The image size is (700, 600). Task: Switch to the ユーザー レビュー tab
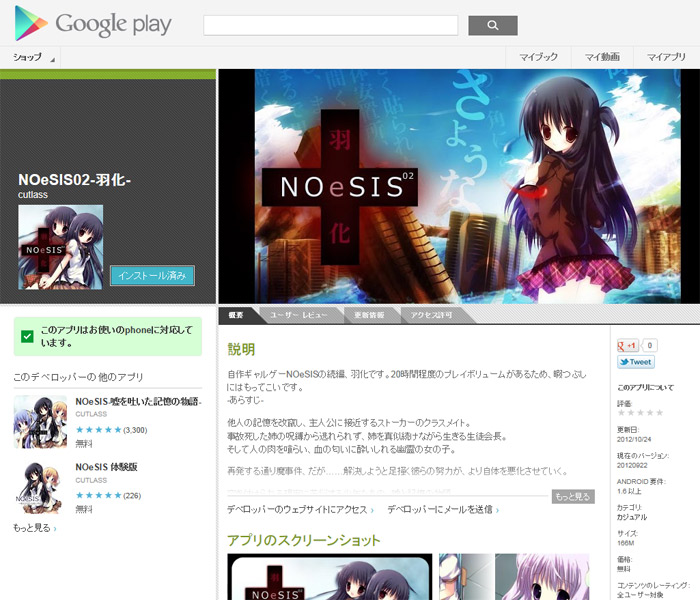(x=298, y=315)
